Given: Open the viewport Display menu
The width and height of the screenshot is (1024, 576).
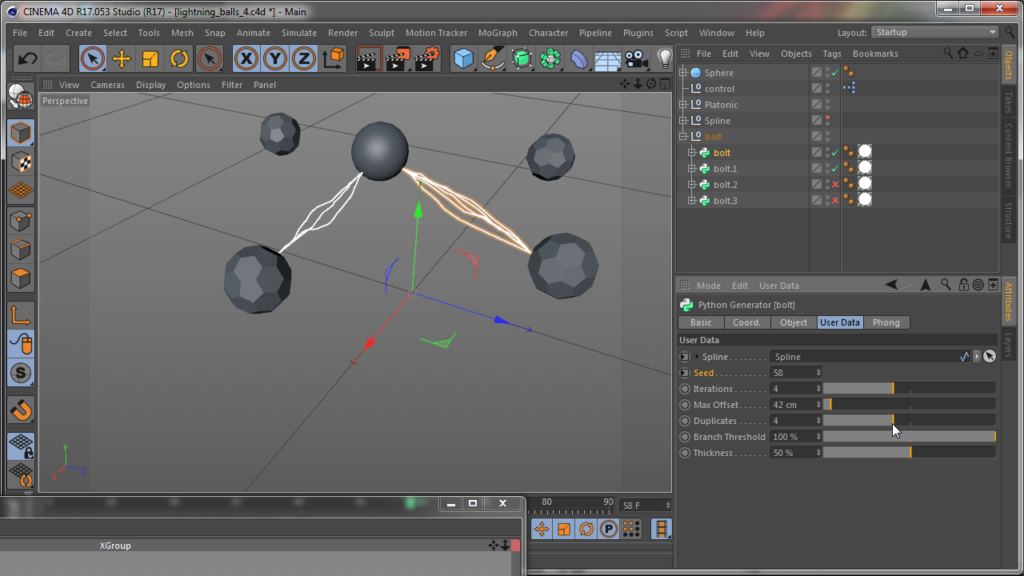Looking at the screenshot, I should (151, 85).
